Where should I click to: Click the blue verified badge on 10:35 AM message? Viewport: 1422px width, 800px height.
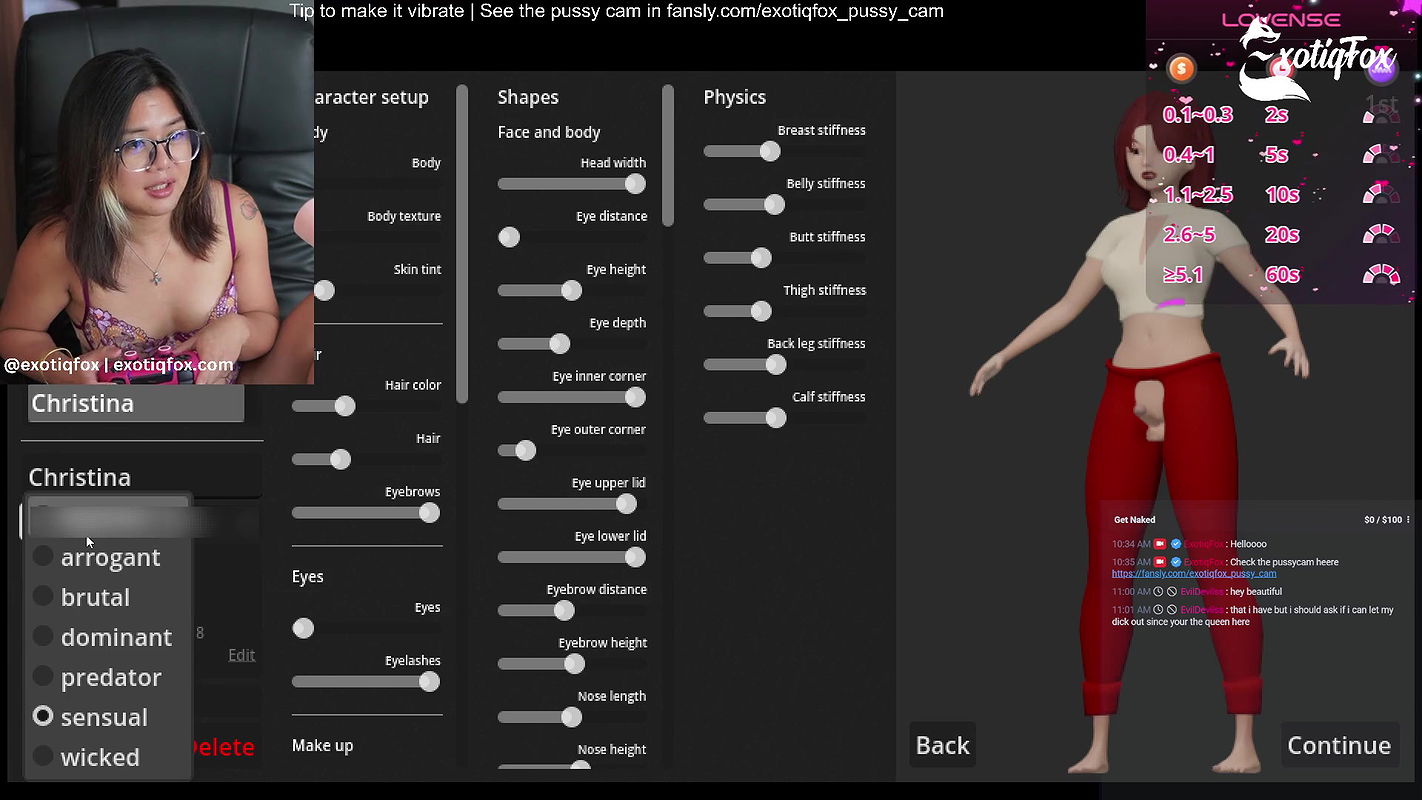click(1176, 562)
